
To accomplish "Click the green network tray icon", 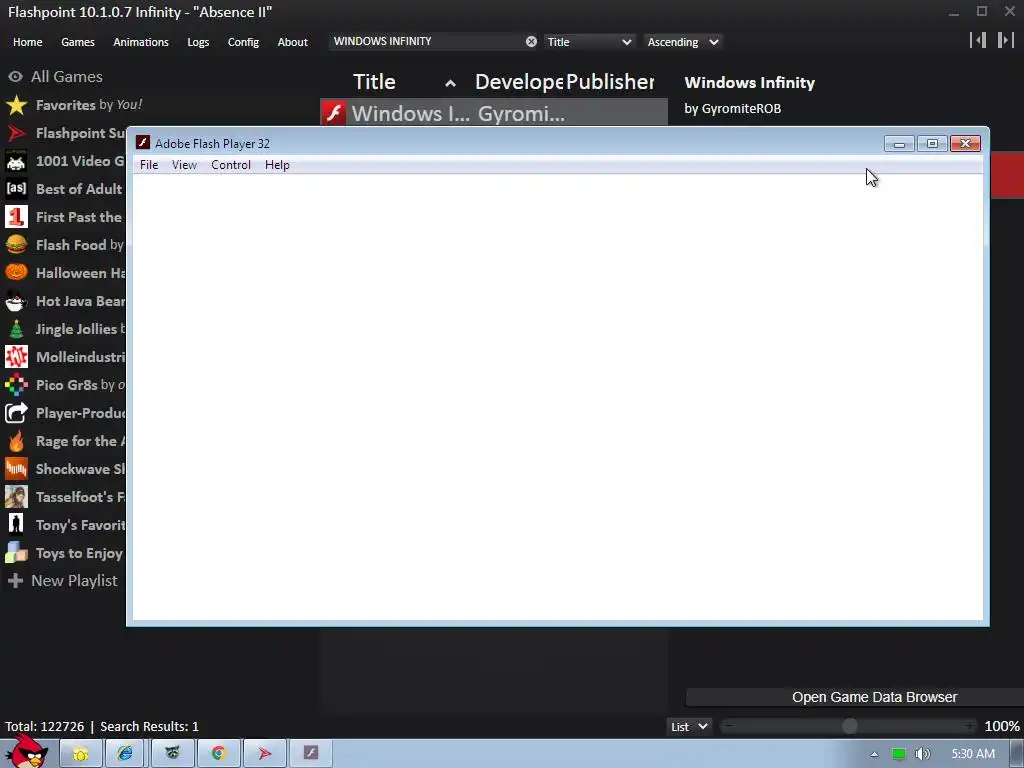I will (x=899, y=754).
